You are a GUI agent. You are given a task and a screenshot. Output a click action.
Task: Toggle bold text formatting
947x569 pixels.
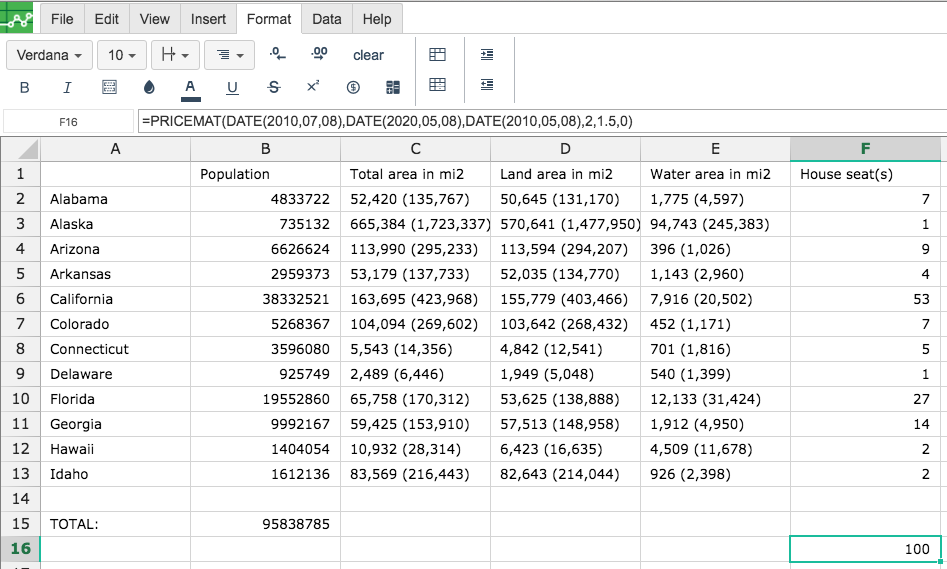(24, 88)
